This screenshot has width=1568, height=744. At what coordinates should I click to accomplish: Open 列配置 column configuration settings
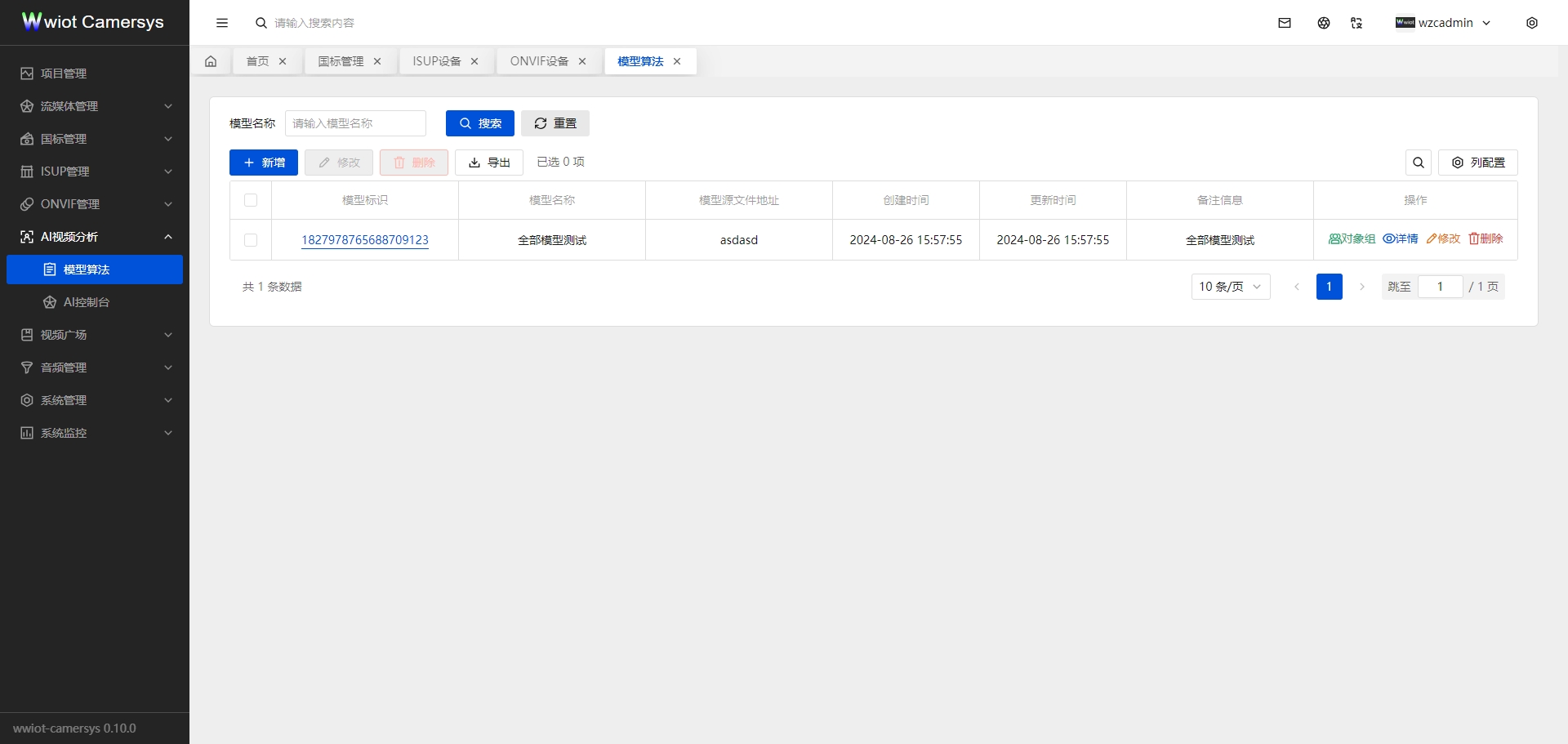[1478, 163]
